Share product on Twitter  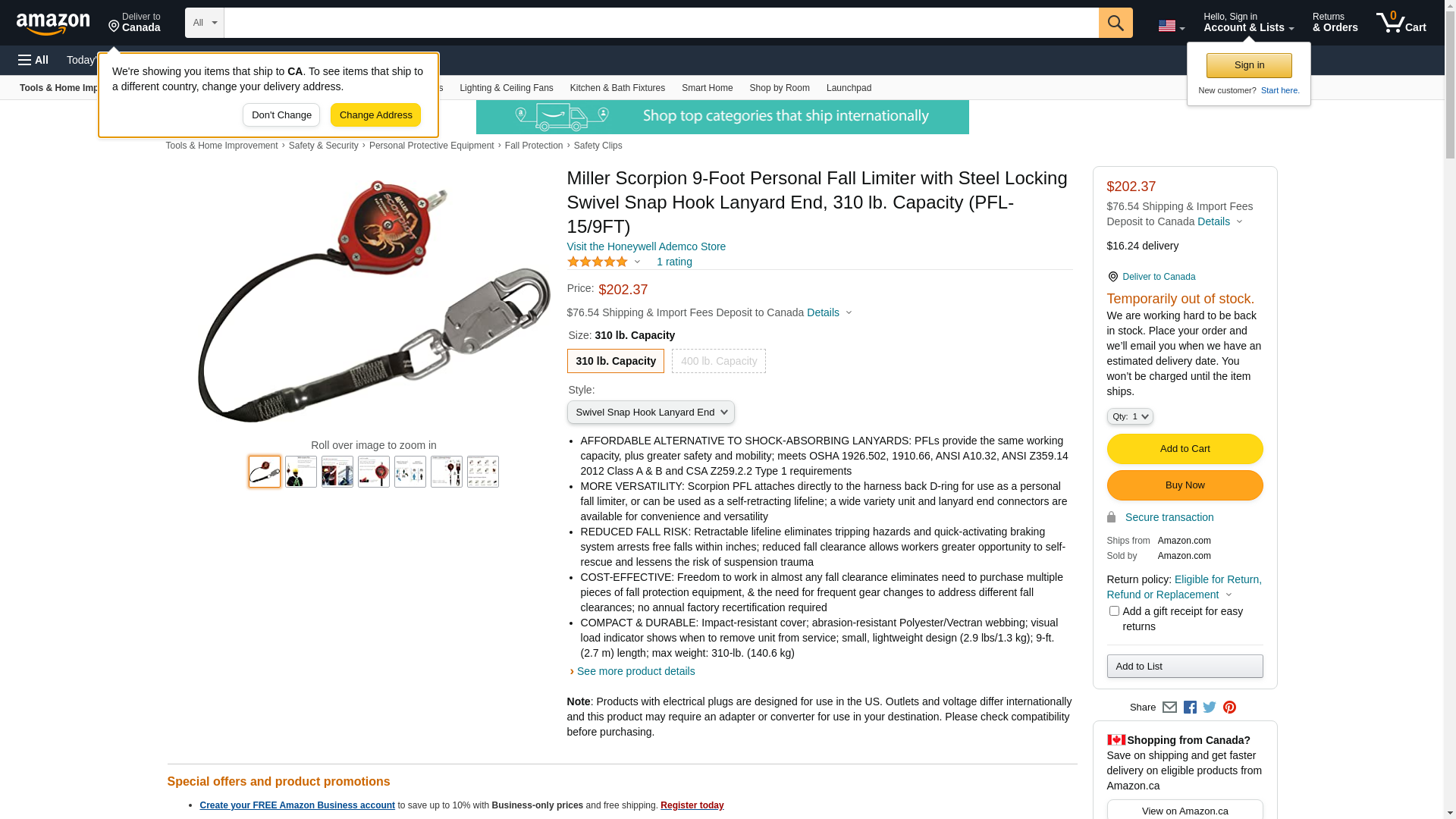click(1210, 707)
